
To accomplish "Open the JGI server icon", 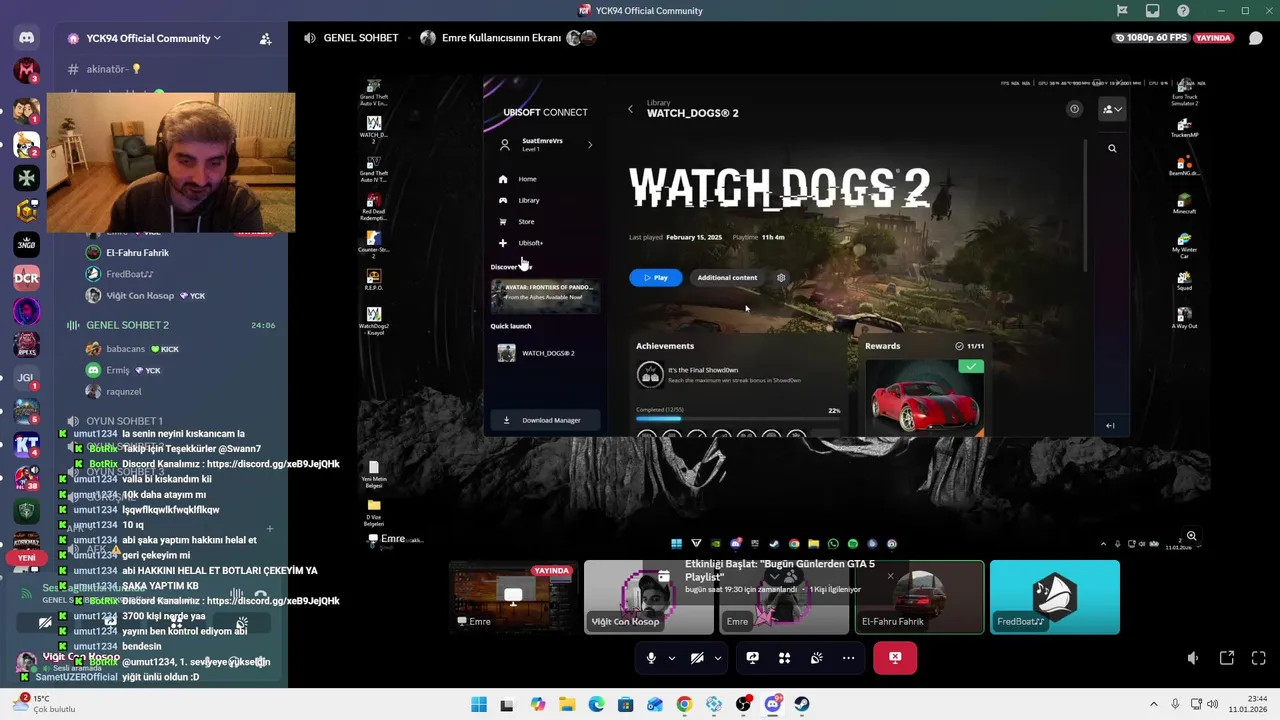I will coord(26,378).
